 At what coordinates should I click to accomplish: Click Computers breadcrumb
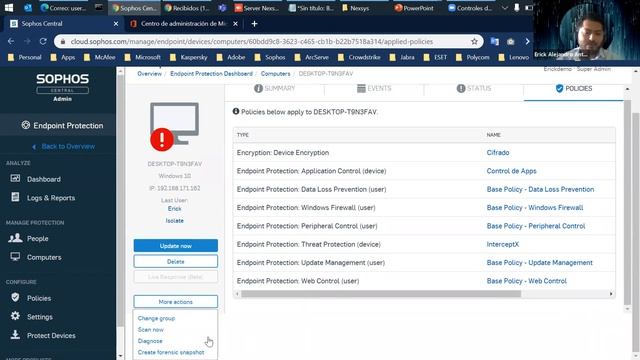click(276, 74)
